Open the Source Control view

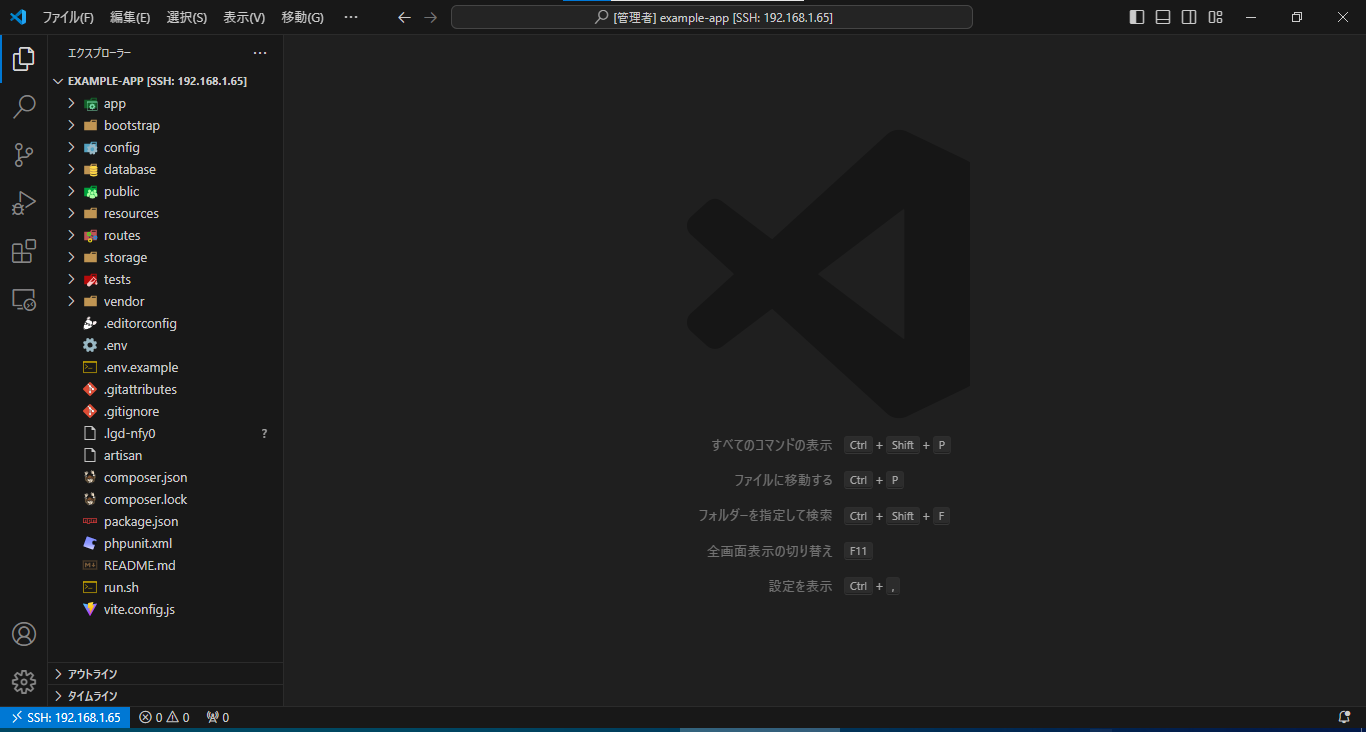click(x=24, y=155)
